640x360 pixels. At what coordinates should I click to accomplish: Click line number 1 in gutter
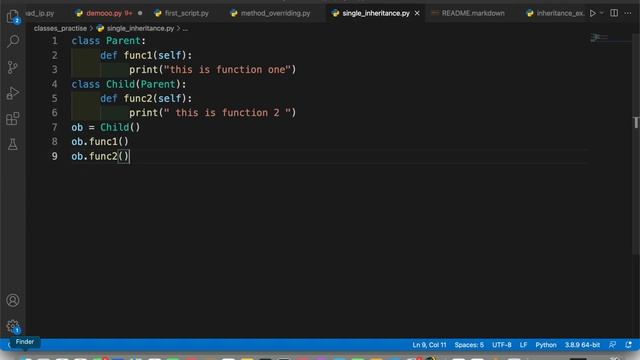pos(54,41)
